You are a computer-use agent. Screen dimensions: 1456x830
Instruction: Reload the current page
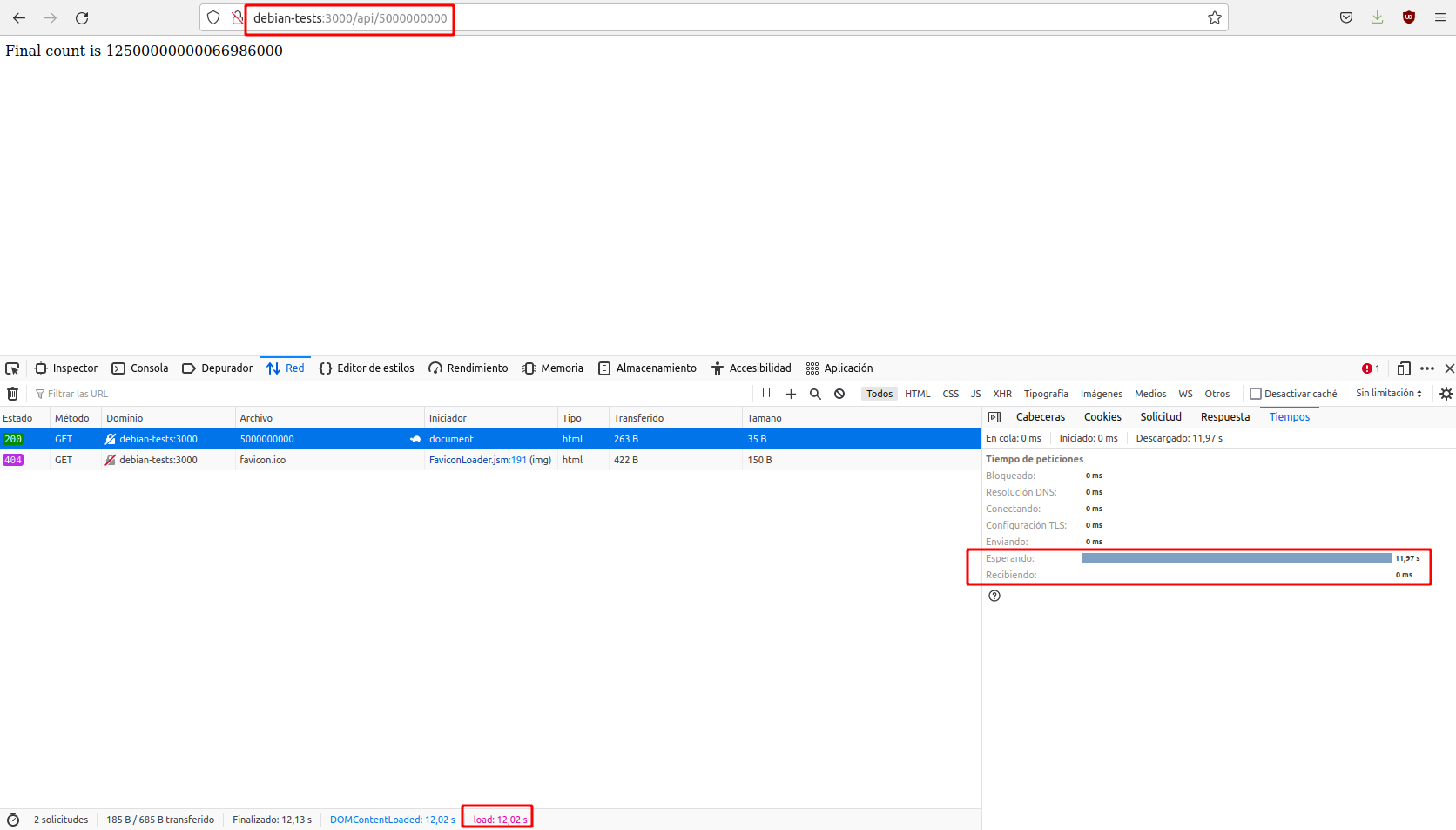point(82,18)
